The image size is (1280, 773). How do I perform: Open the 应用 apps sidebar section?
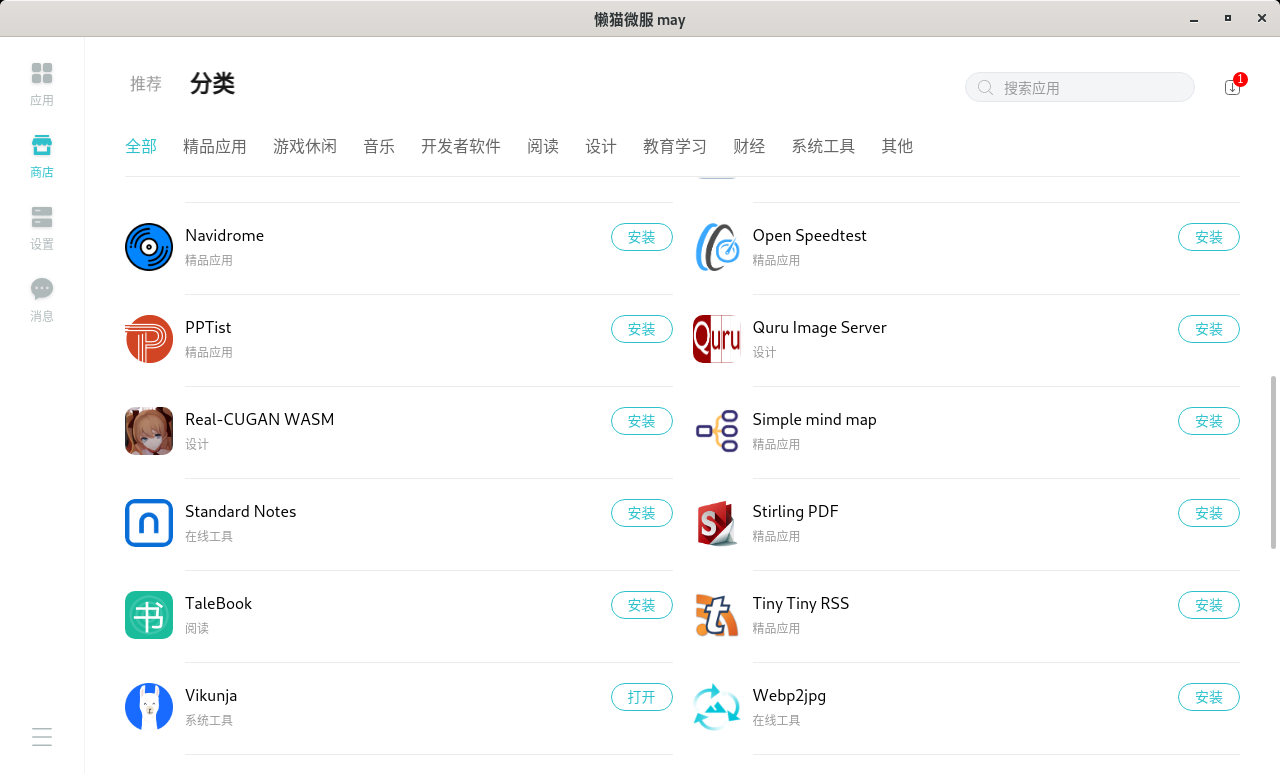tap(42, 84)
